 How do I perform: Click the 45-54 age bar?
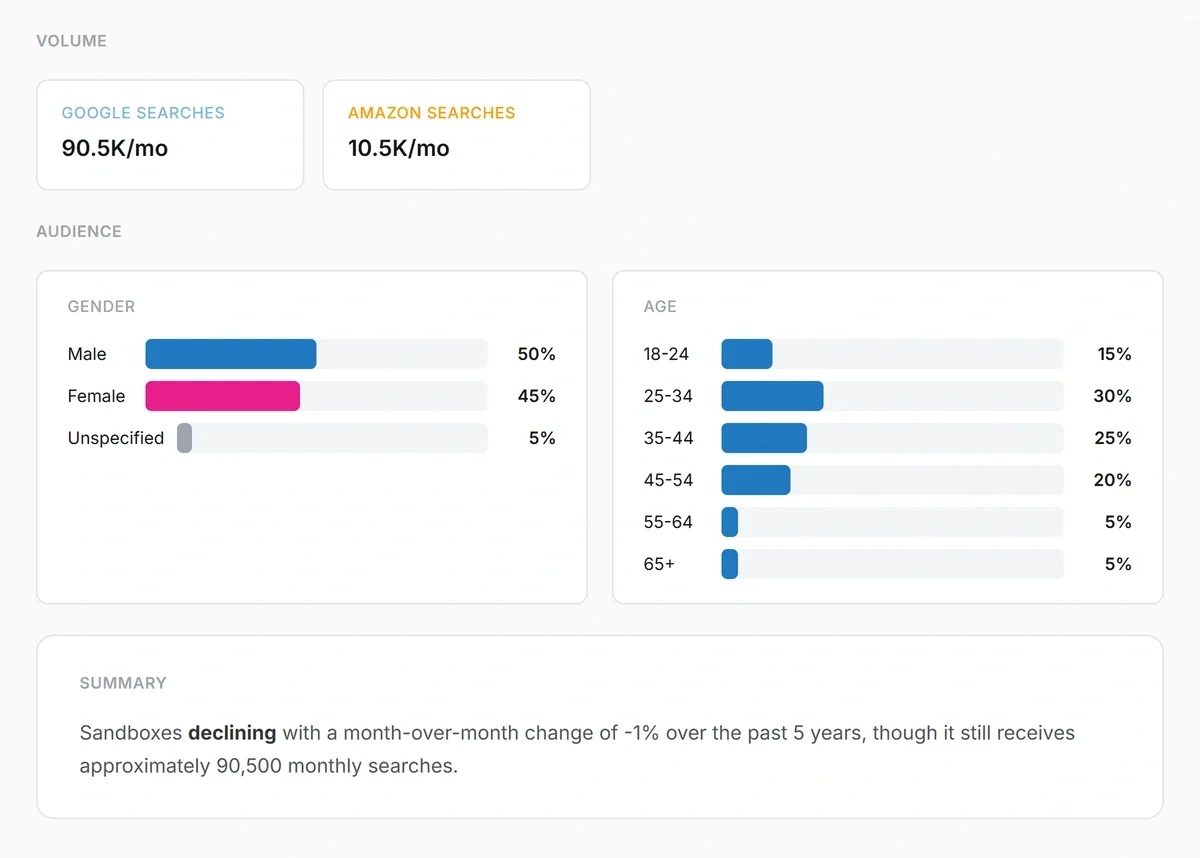[x=756, y=480]
